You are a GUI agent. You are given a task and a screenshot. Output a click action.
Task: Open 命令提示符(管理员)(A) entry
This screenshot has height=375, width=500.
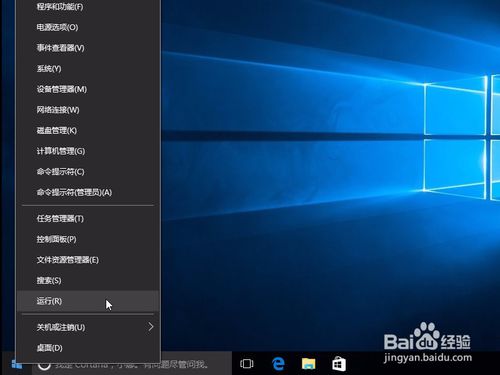88,192
